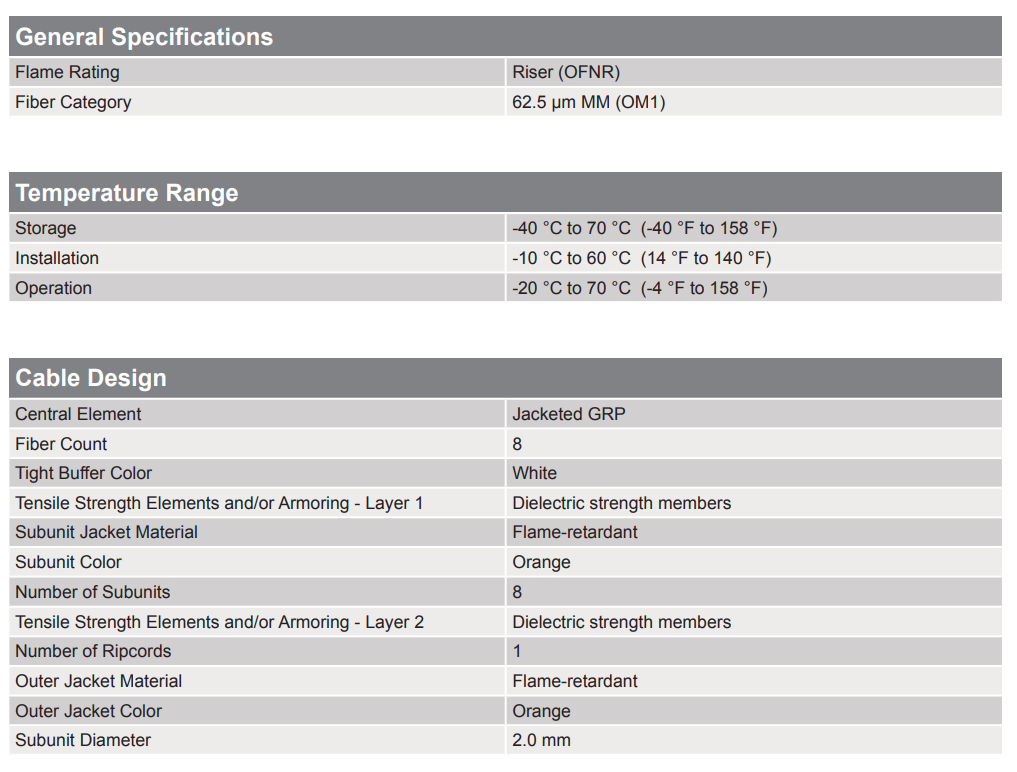
Task: Click the Cable Design section header
Action: pyautogui.click(x=91, y=378)
